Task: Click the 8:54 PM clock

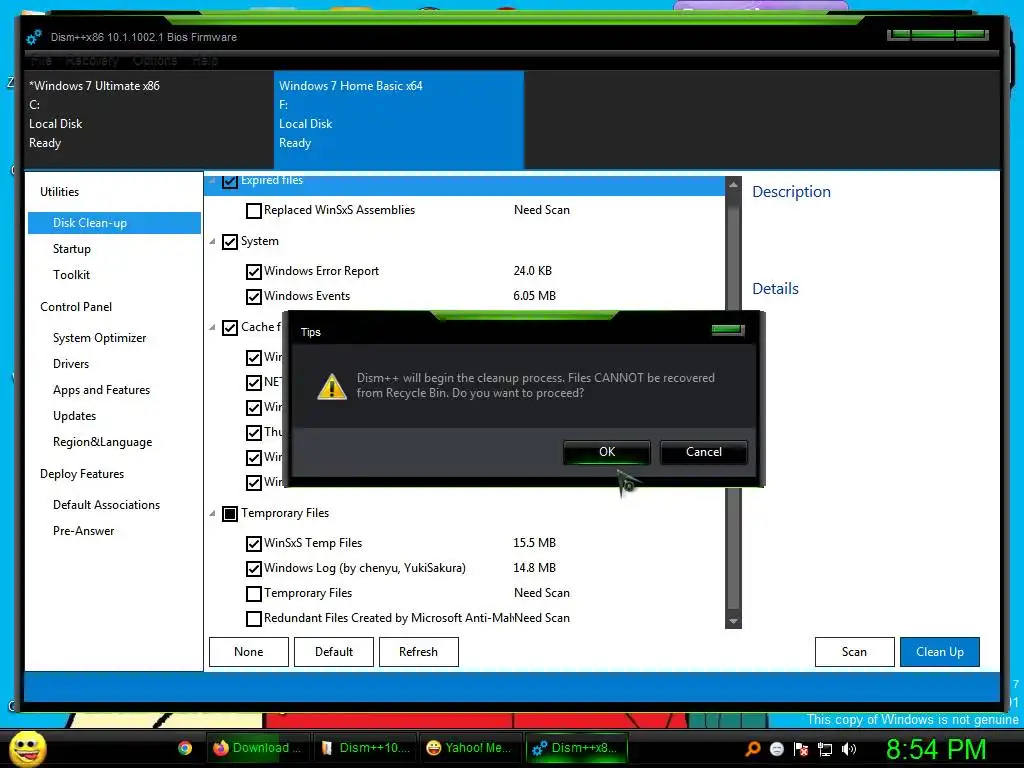Action: 936,748
